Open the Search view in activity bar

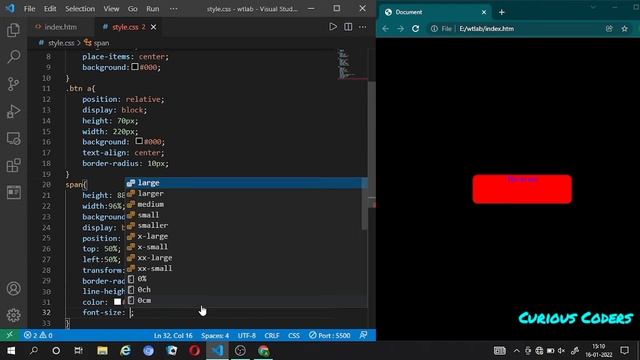click(x=13, y=57)
